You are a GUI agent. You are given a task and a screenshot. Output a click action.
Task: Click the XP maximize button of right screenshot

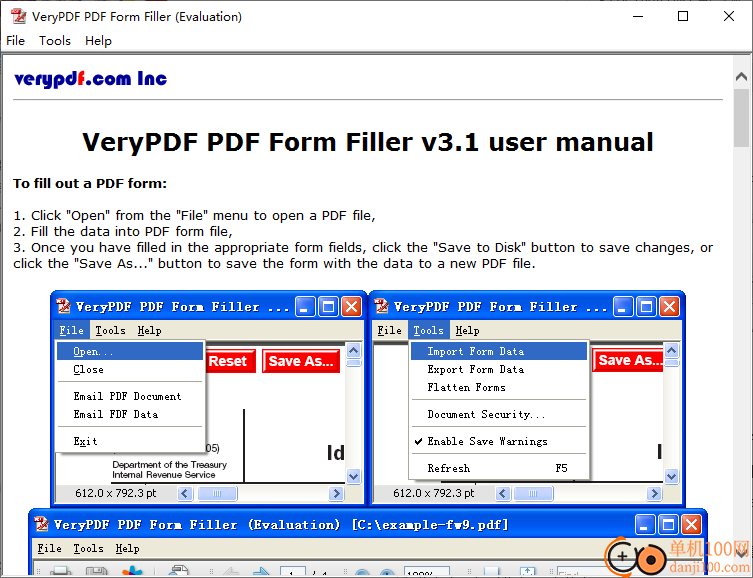tap(646, 307)
